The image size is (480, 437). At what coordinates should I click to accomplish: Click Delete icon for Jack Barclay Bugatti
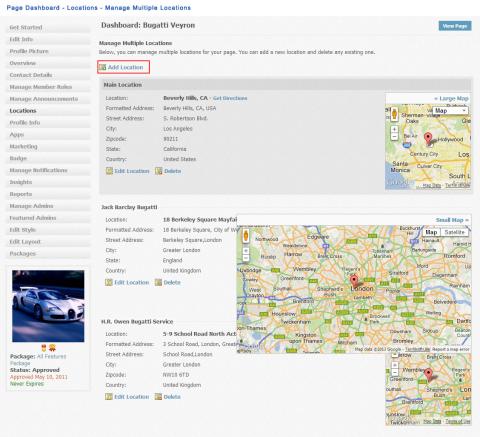click(x=158, y=282)
